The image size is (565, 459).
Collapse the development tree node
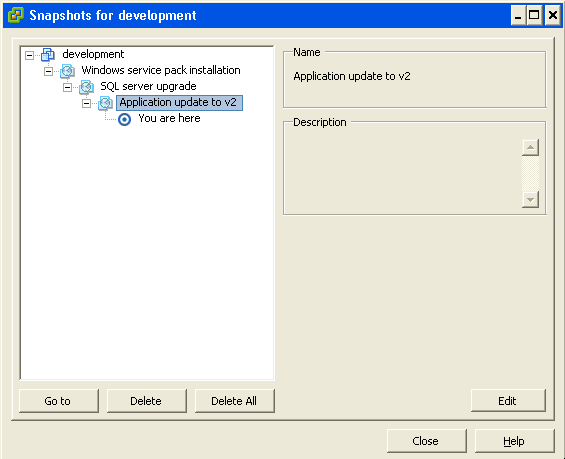tap(30, 55)
